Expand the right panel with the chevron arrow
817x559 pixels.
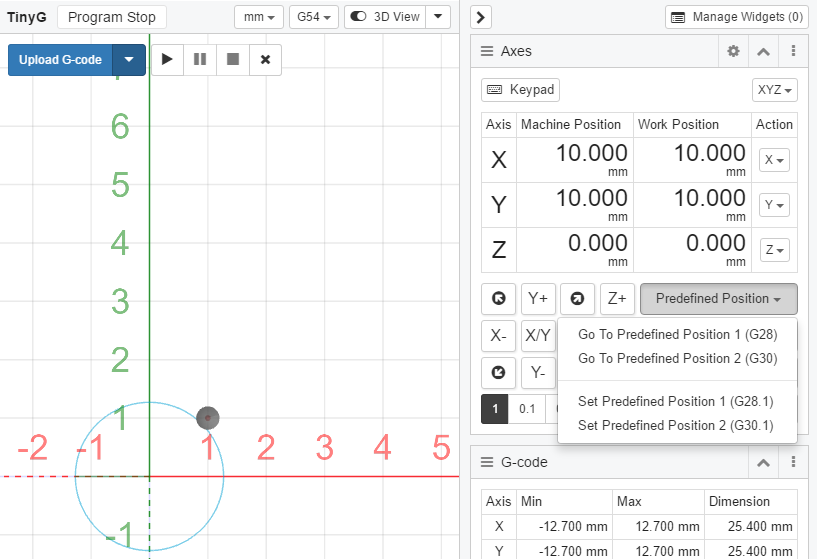tap(480, 17)
